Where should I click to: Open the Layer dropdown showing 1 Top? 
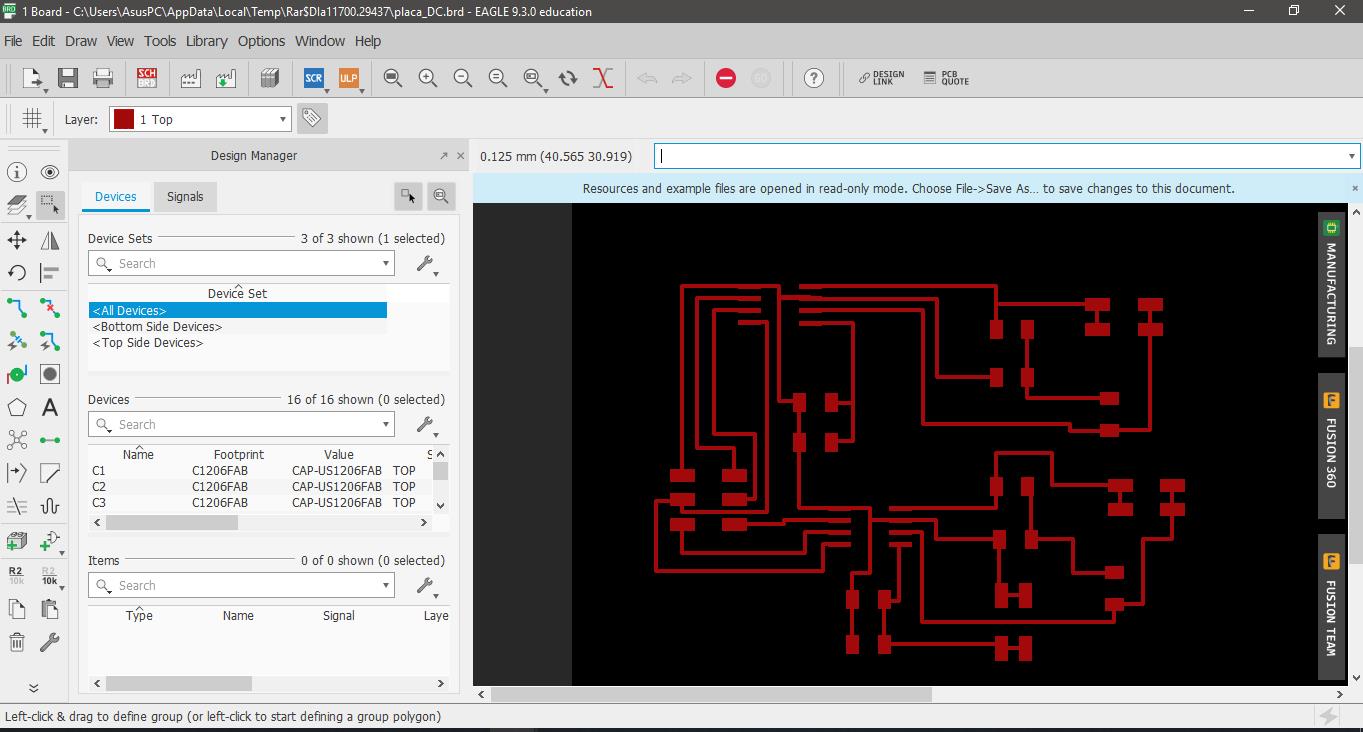[201, 119]
